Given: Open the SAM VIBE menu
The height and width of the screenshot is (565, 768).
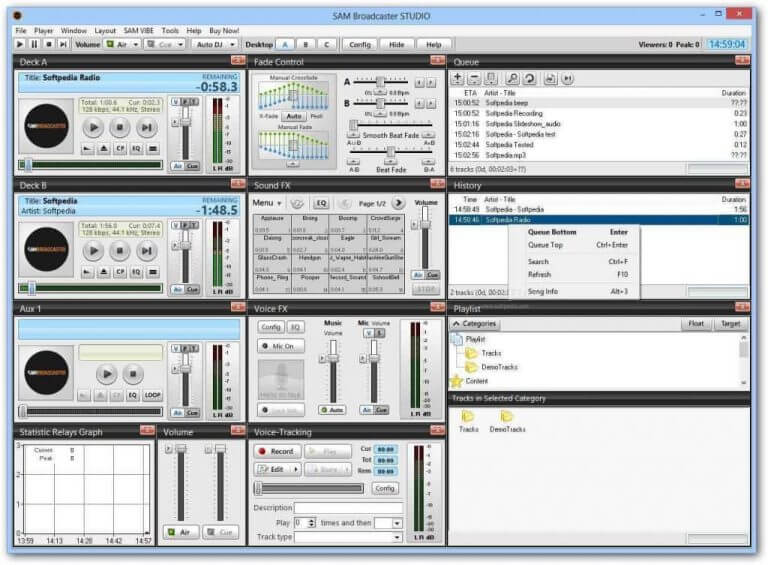Looking at the screenshot, I should [139, 30].
